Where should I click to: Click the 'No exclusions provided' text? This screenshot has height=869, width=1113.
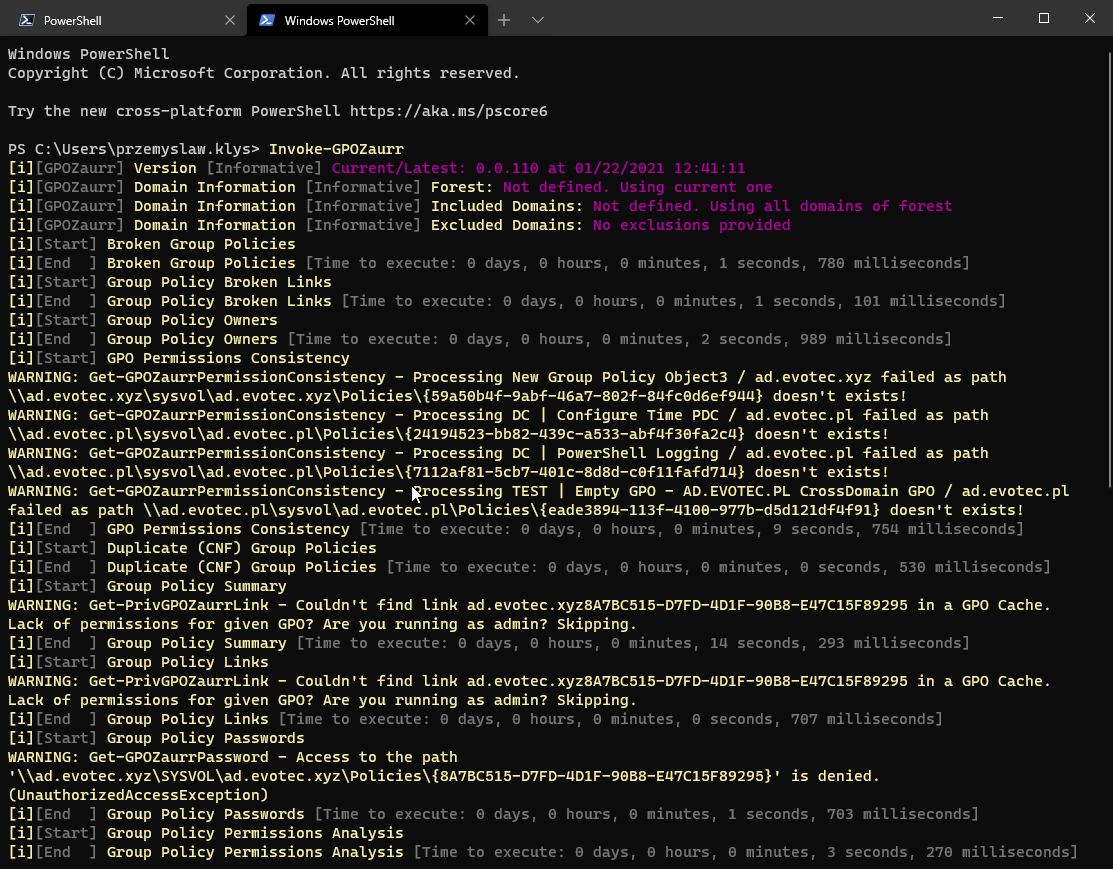pos(691,225)
